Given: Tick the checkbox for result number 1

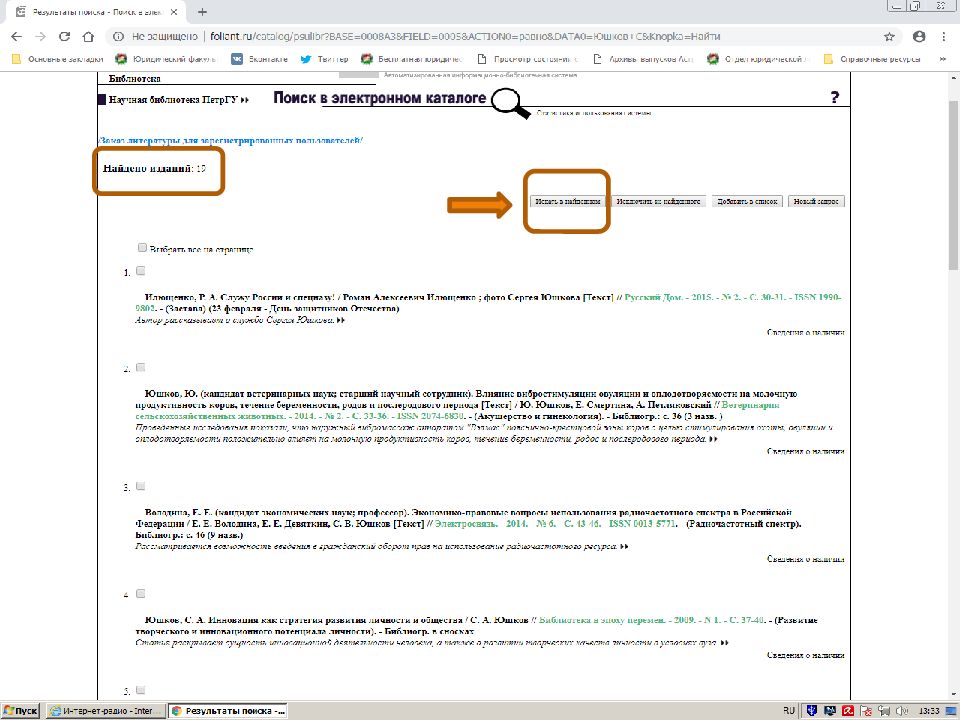Looking at the screenshot, I should click(141, 271).
